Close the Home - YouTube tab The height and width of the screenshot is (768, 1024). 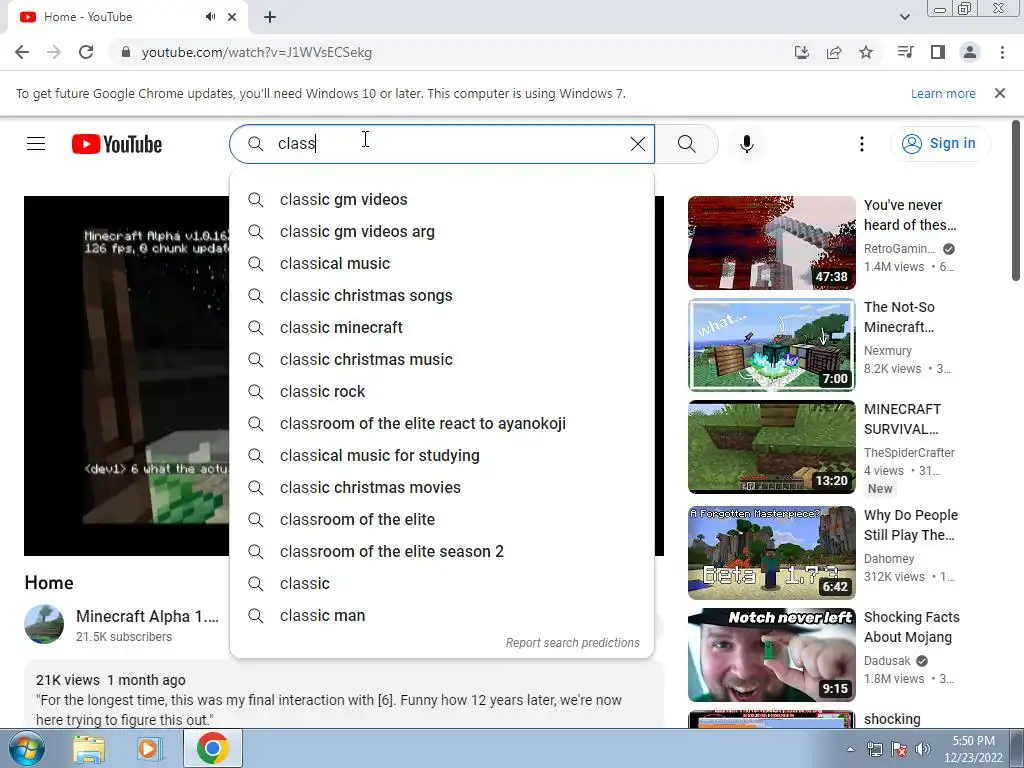tap(232, 17)
